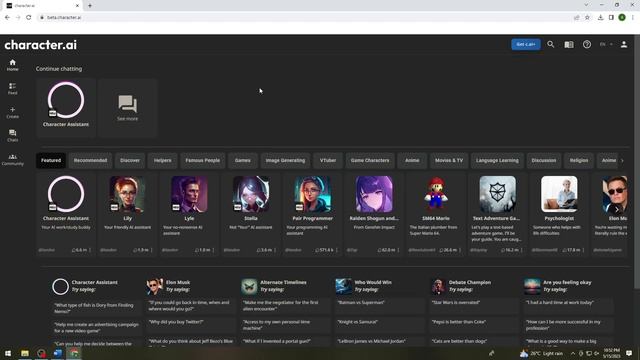The height and width of the screenshot is (360, 640).
Task: Open the help question mark icon
Action: [x=587, y=44]
